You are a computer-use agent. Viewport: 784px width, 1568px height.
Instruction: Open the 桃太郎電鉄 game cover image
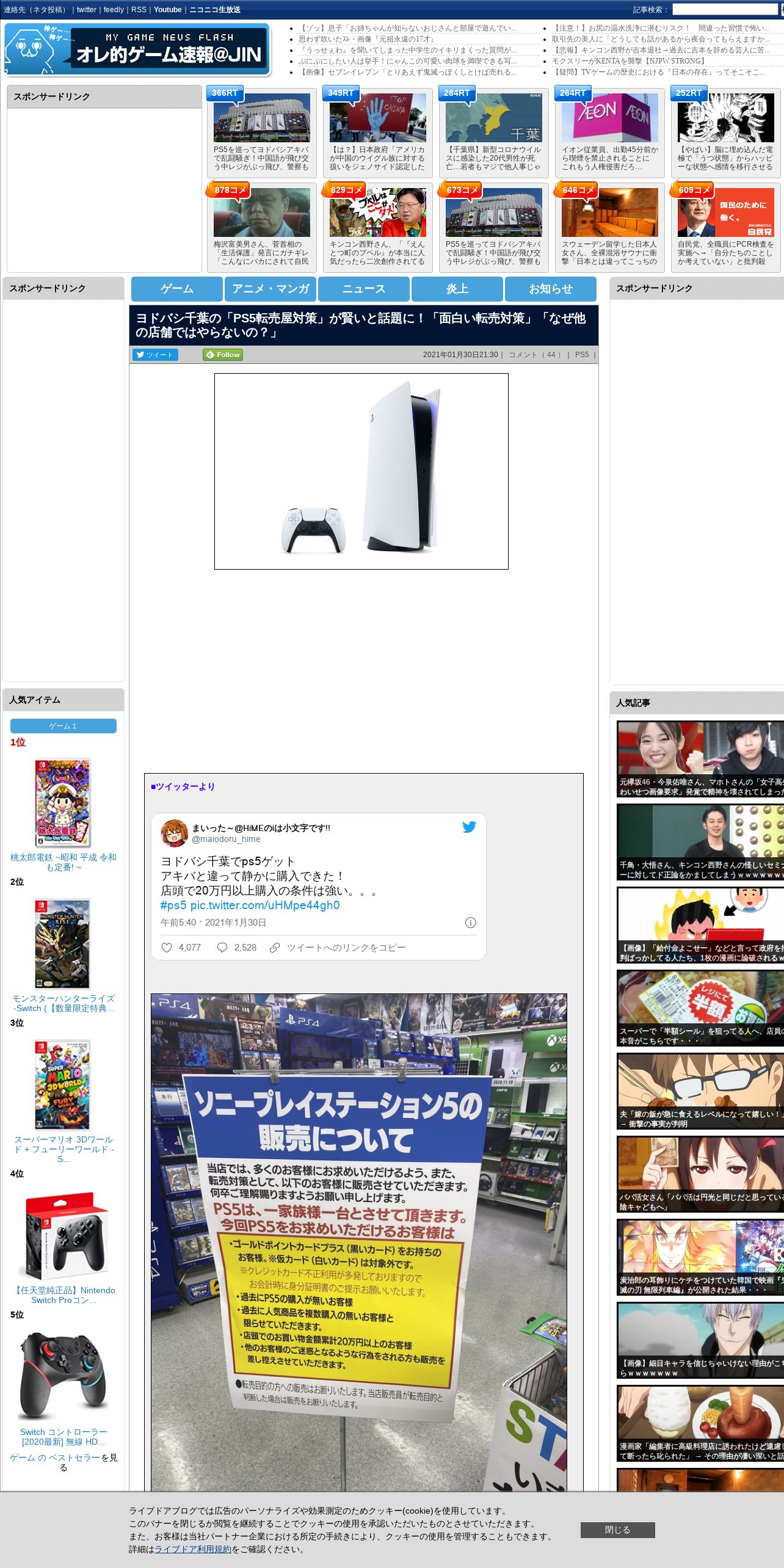pyautogui.click(x=62, y=803)
